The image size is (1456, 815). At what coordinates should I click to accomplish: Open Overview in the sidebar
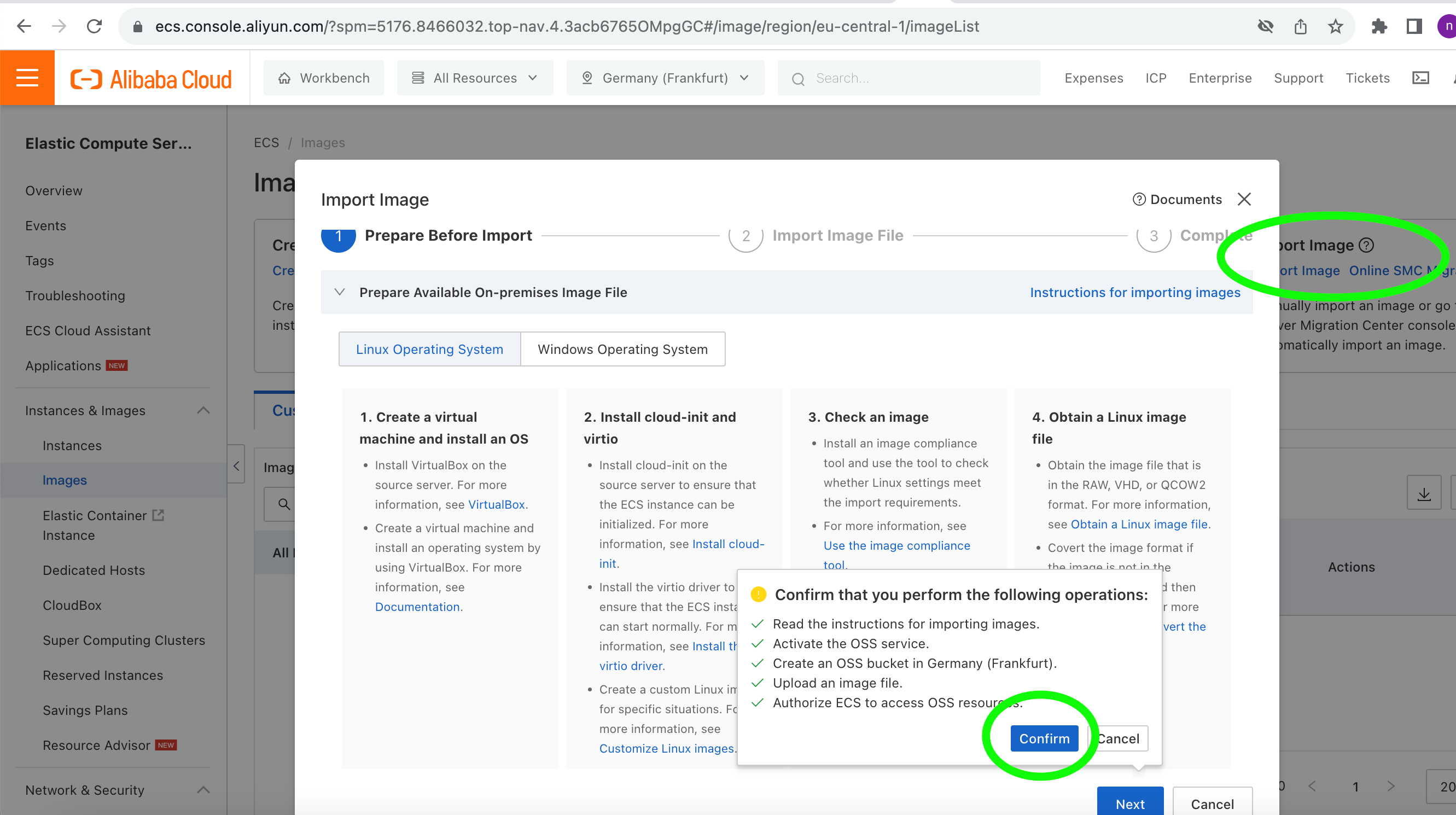point(54,190)
